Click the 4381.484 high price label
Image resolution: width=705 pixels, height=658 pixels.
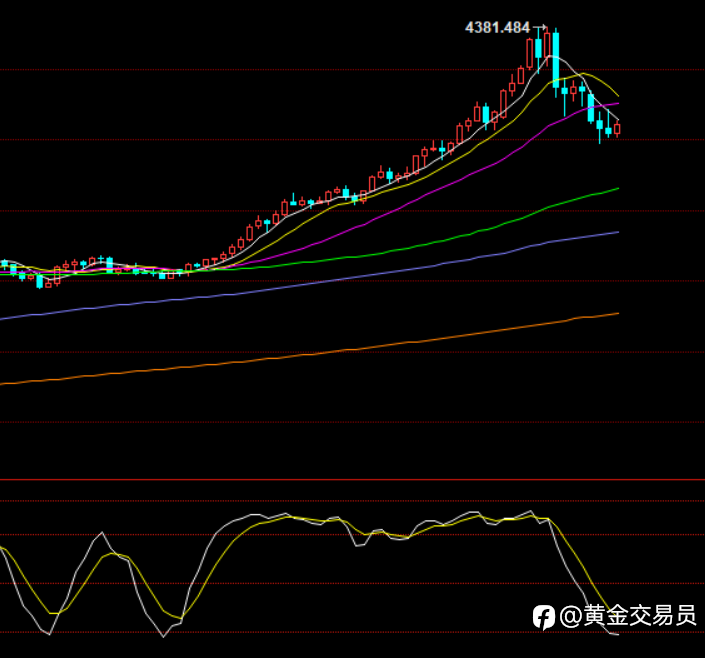497,28
